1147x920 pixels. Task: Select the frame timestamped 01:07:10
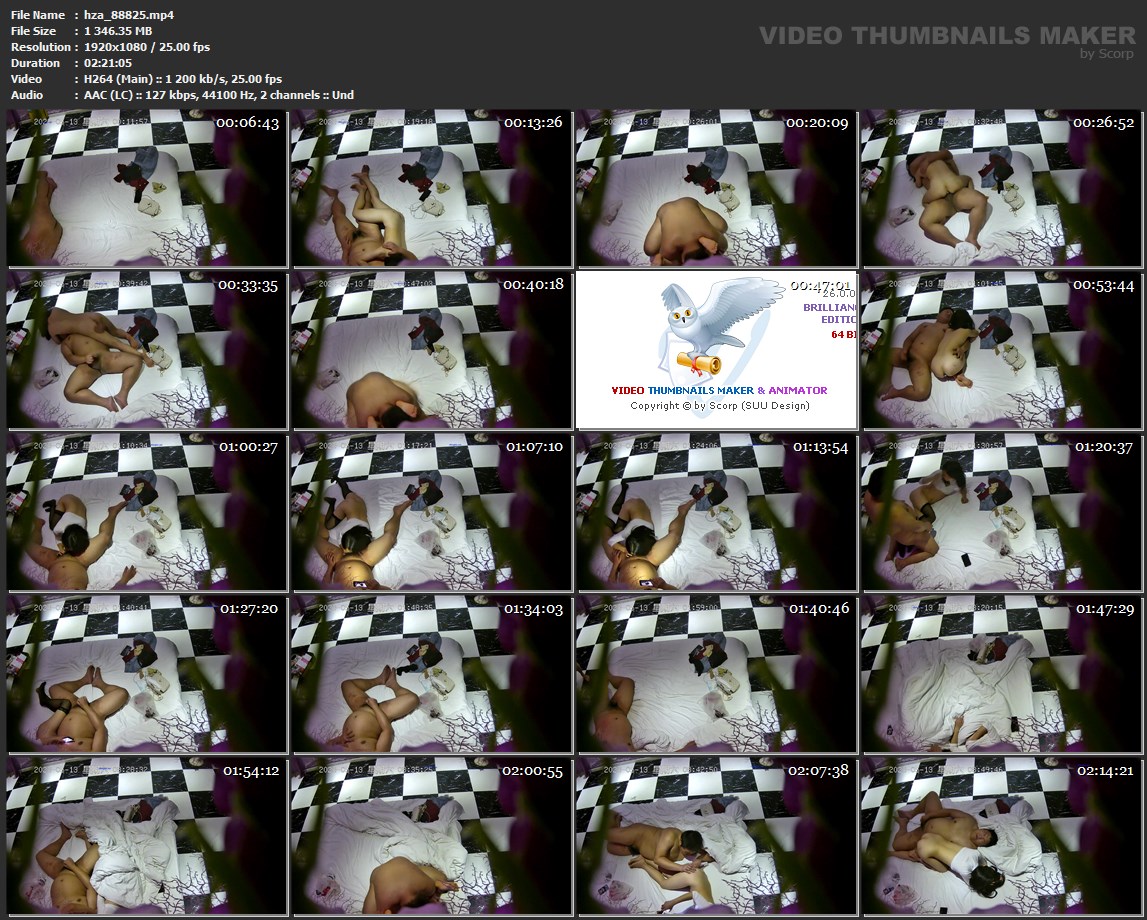point(432,512)
